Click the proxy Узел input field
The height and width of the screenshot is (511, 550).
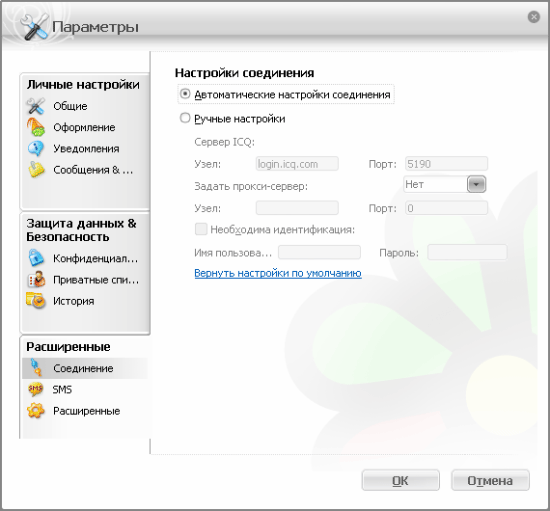(x=297, y=208)
